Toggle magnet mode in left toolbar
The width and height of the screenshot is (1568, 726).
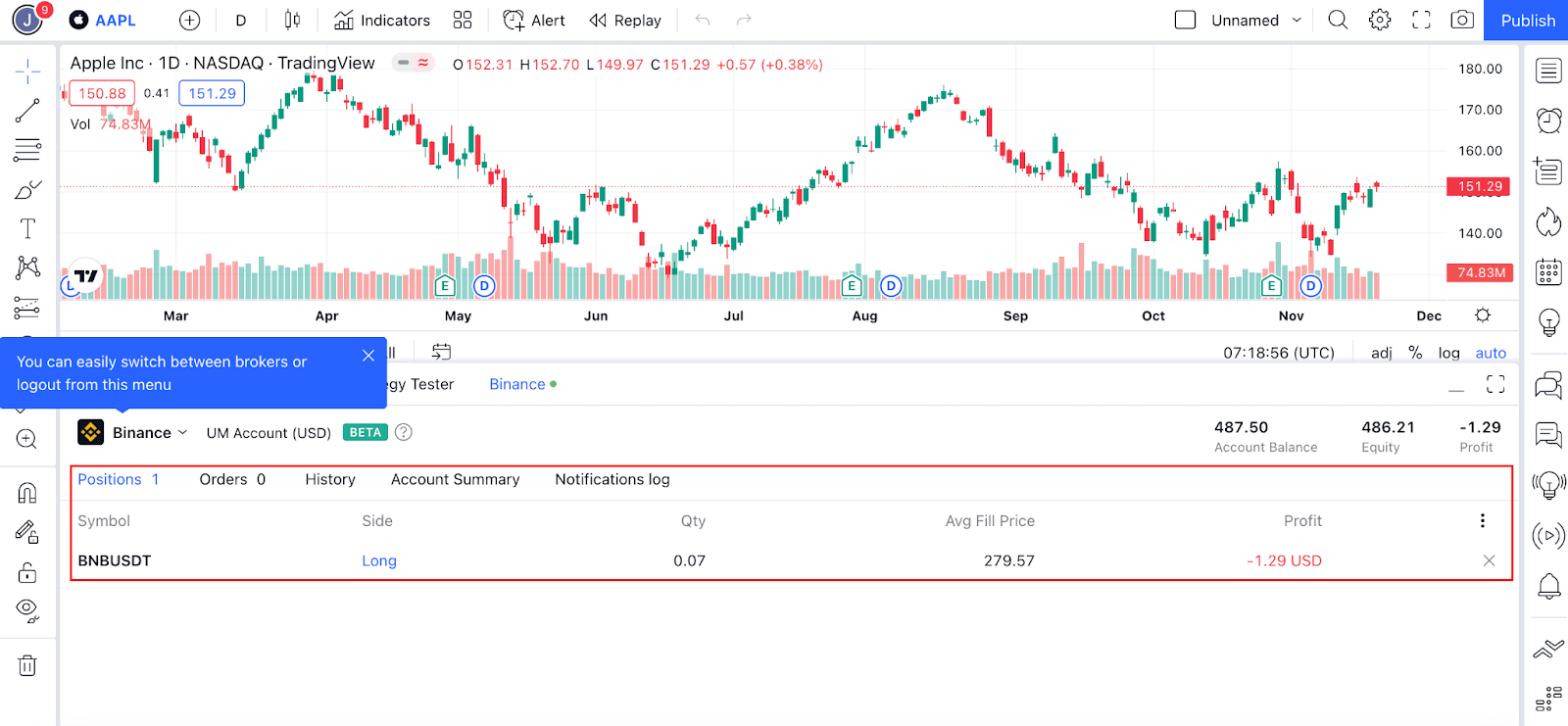[x=27, y=493]
